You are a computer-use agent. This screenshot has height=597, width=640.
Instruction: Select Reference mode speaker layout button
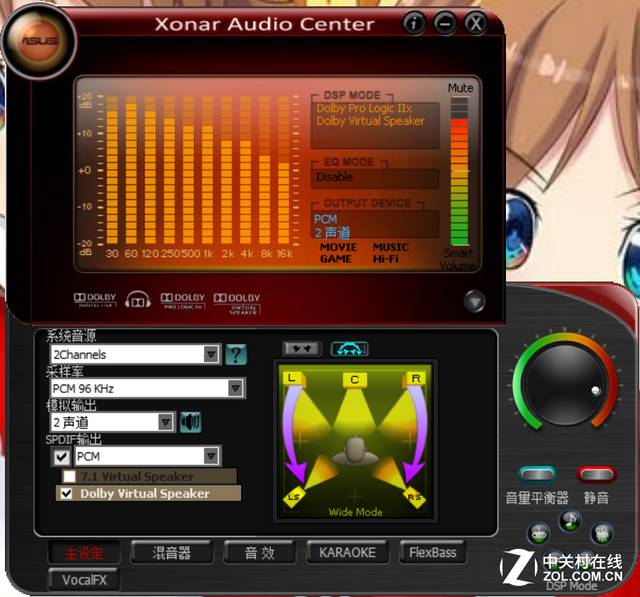pyautogui.click(x=302, y=349)
